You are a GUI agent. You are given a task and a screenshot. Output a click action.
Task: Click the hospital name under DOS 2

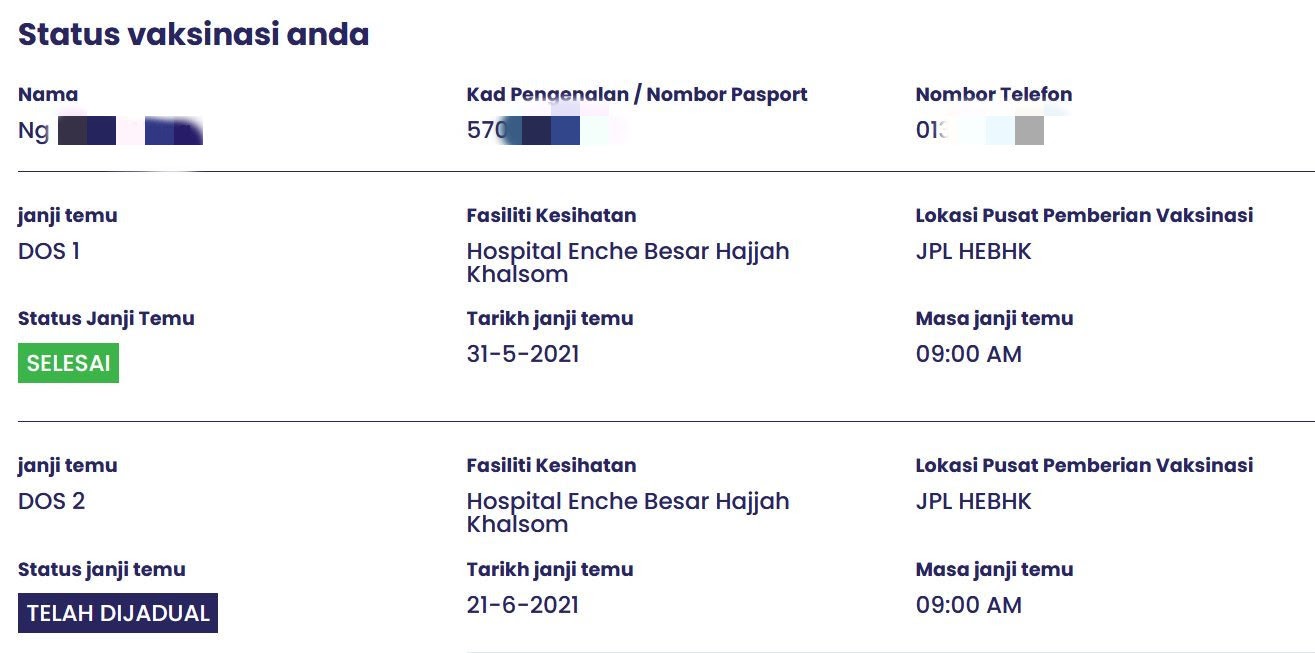pos(627,512)
